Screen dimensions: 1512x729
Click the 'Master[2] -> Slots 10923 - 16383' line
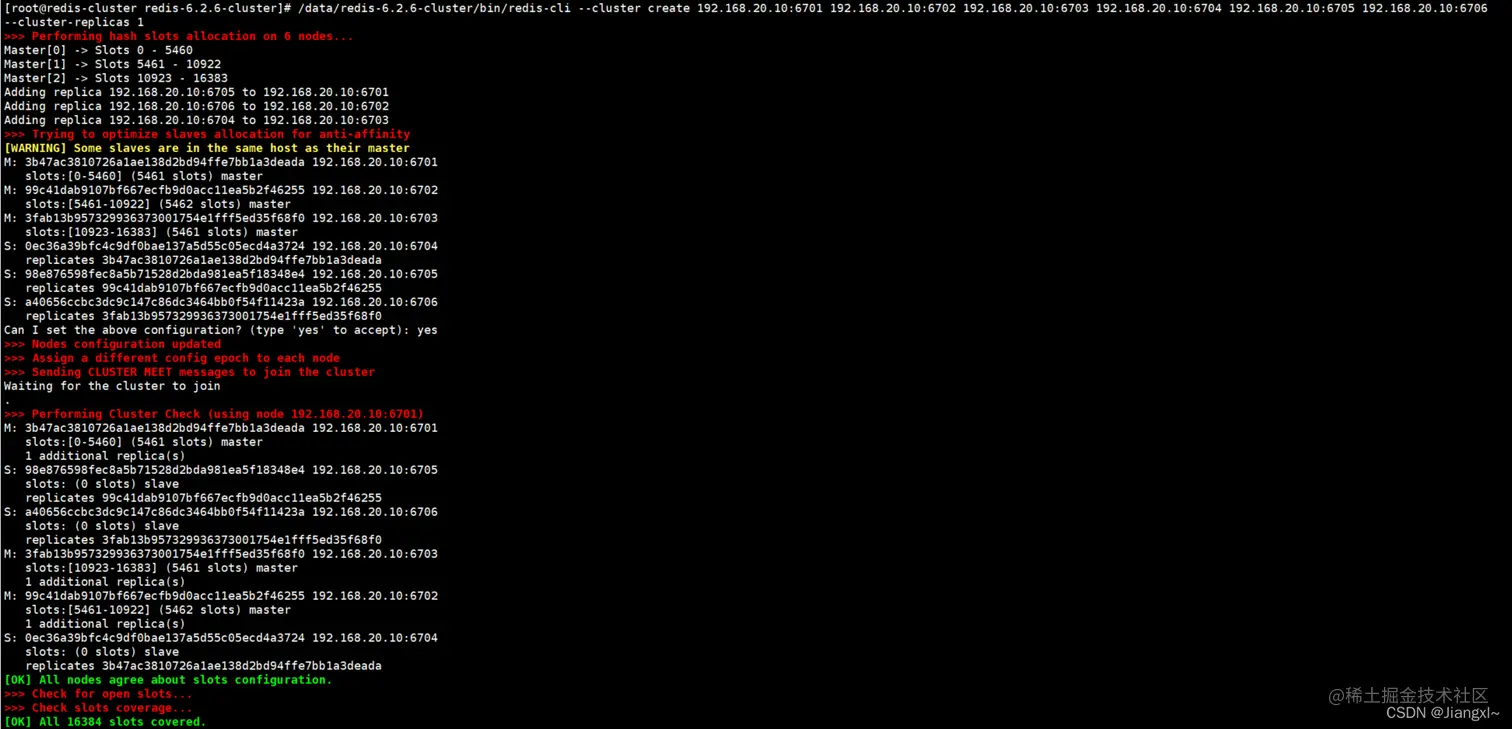tap(116, 78)
